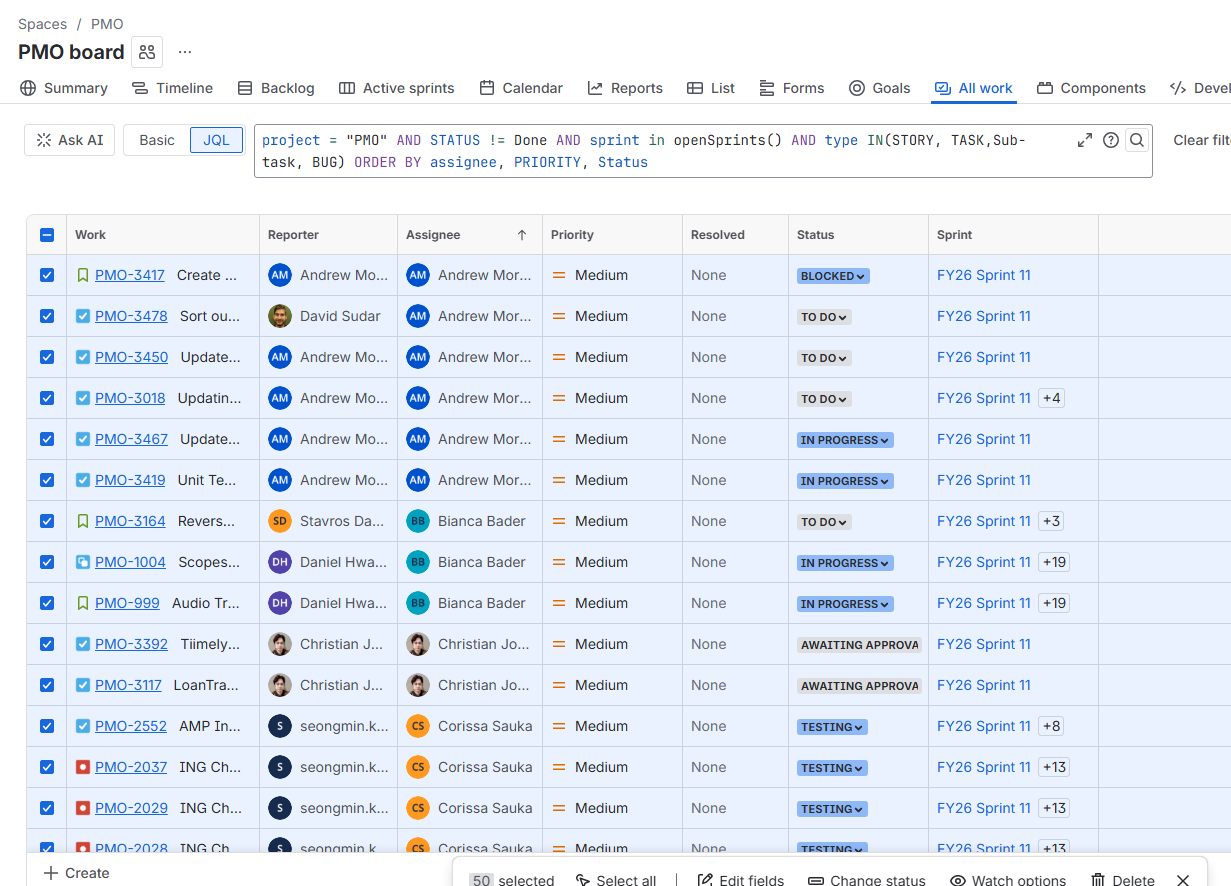Open issue link PMO-3450
1231x886 pixels.
point(131,357)
